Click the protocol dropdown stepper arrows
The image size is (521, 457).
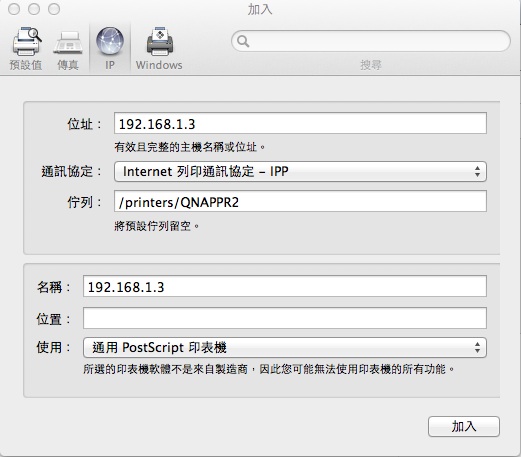[x=478, y=171]
